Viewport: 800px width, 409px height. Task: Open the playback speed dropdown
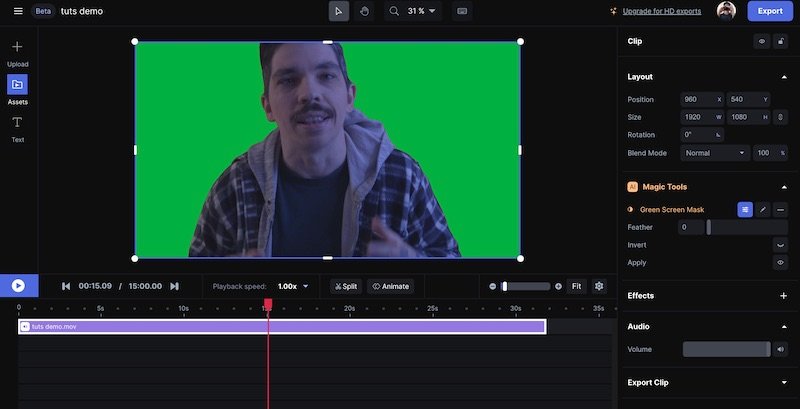coord(293,286)
